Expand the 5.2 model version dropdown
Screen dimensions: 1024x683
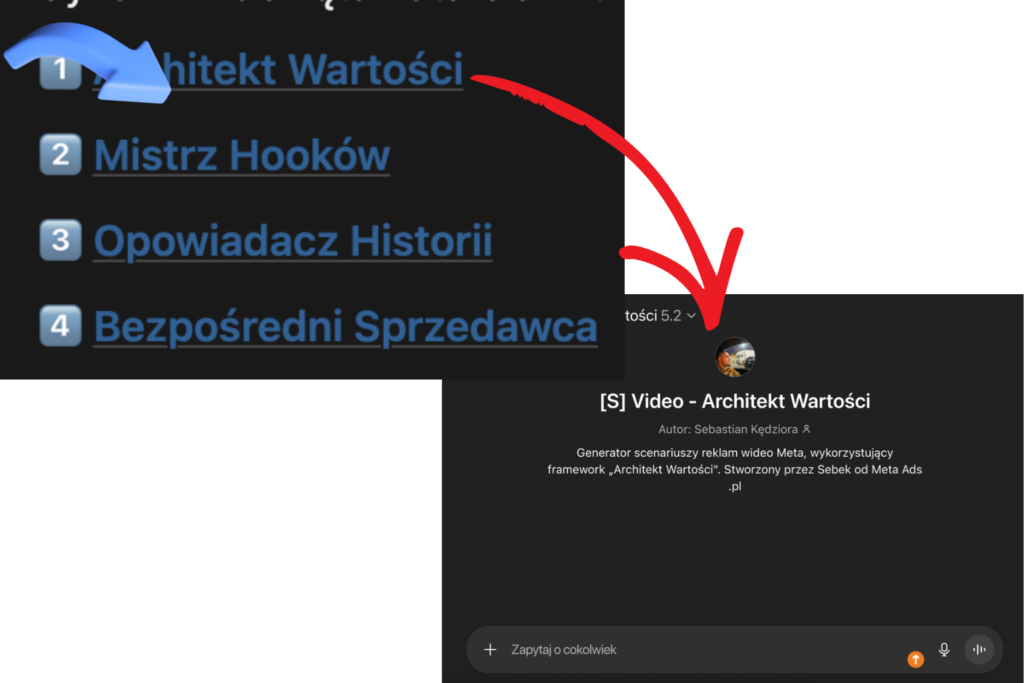678,316
